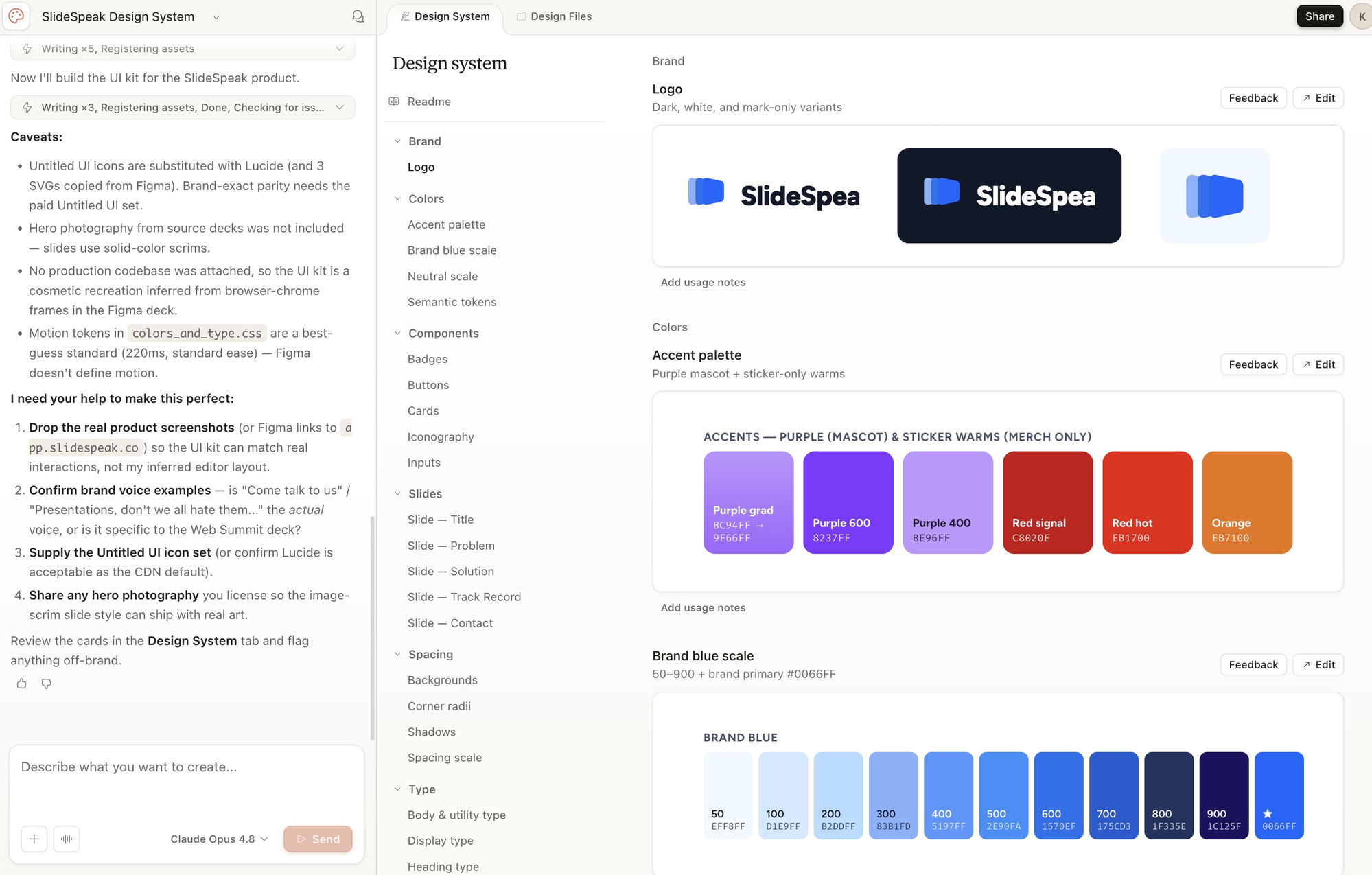
Task: Expand the 'Writing ×3, Registering assets, Done' step
Action: (183, 108)
